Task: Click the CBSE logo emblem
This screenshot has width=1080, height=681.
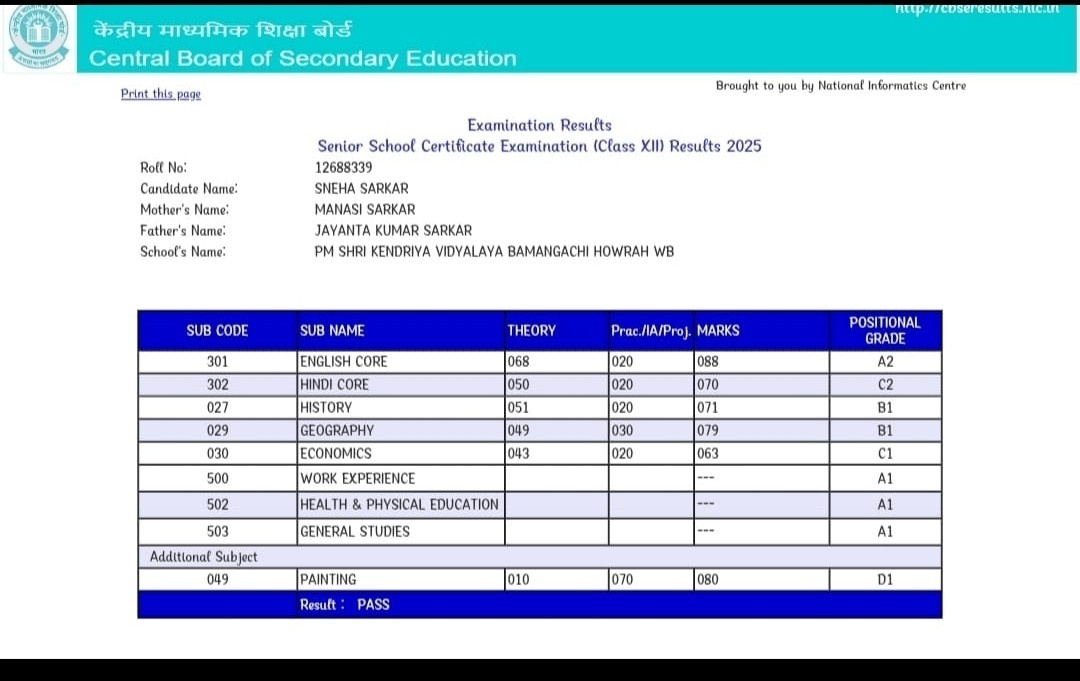Action: [x=39, y=37]
